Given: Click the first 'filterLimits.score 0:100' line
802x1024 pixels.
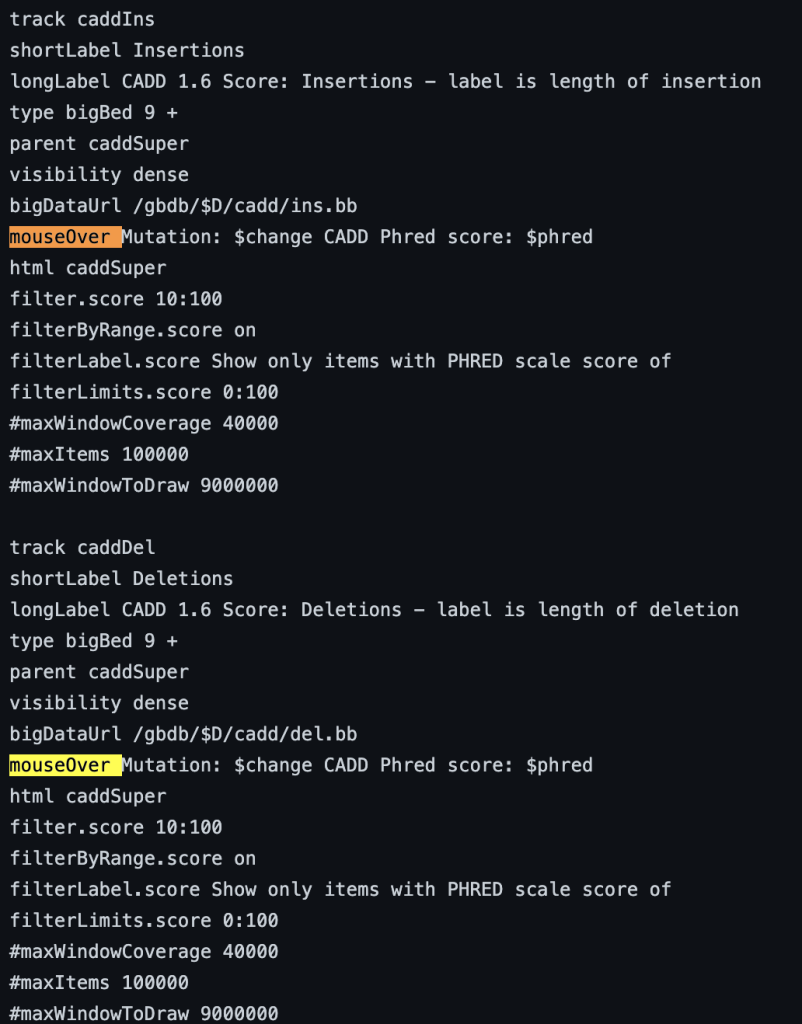Looking at the screenshot, I should tap(144, 392).
